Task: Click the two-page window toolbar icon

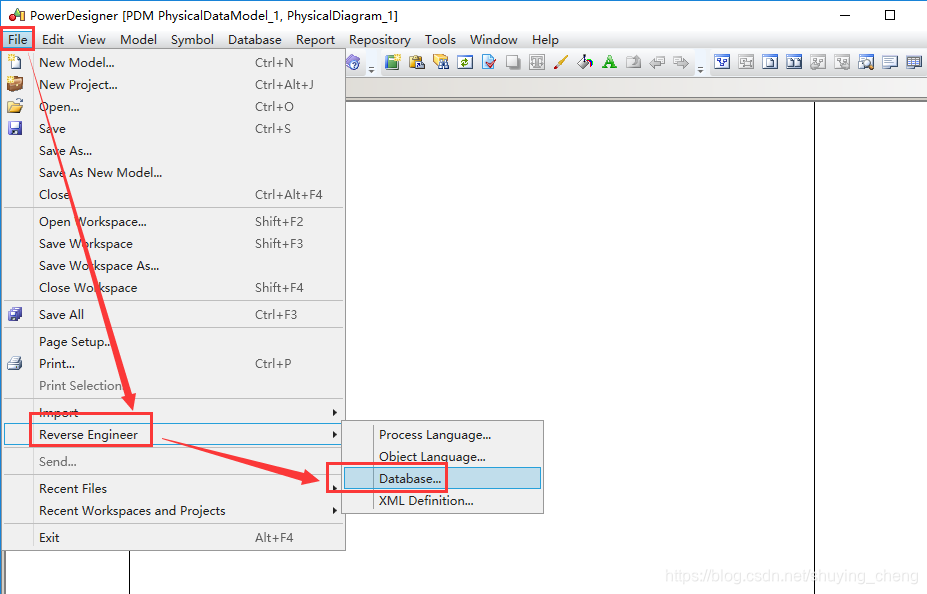Action: click(794, 62)
